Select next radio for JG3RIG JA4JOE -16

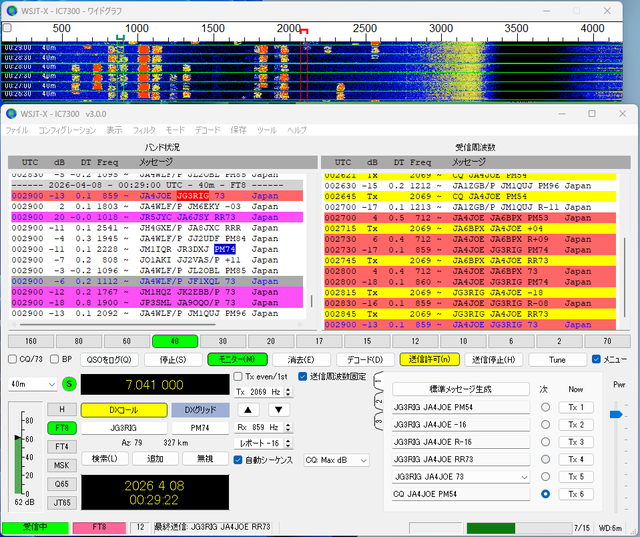(545, 424)
